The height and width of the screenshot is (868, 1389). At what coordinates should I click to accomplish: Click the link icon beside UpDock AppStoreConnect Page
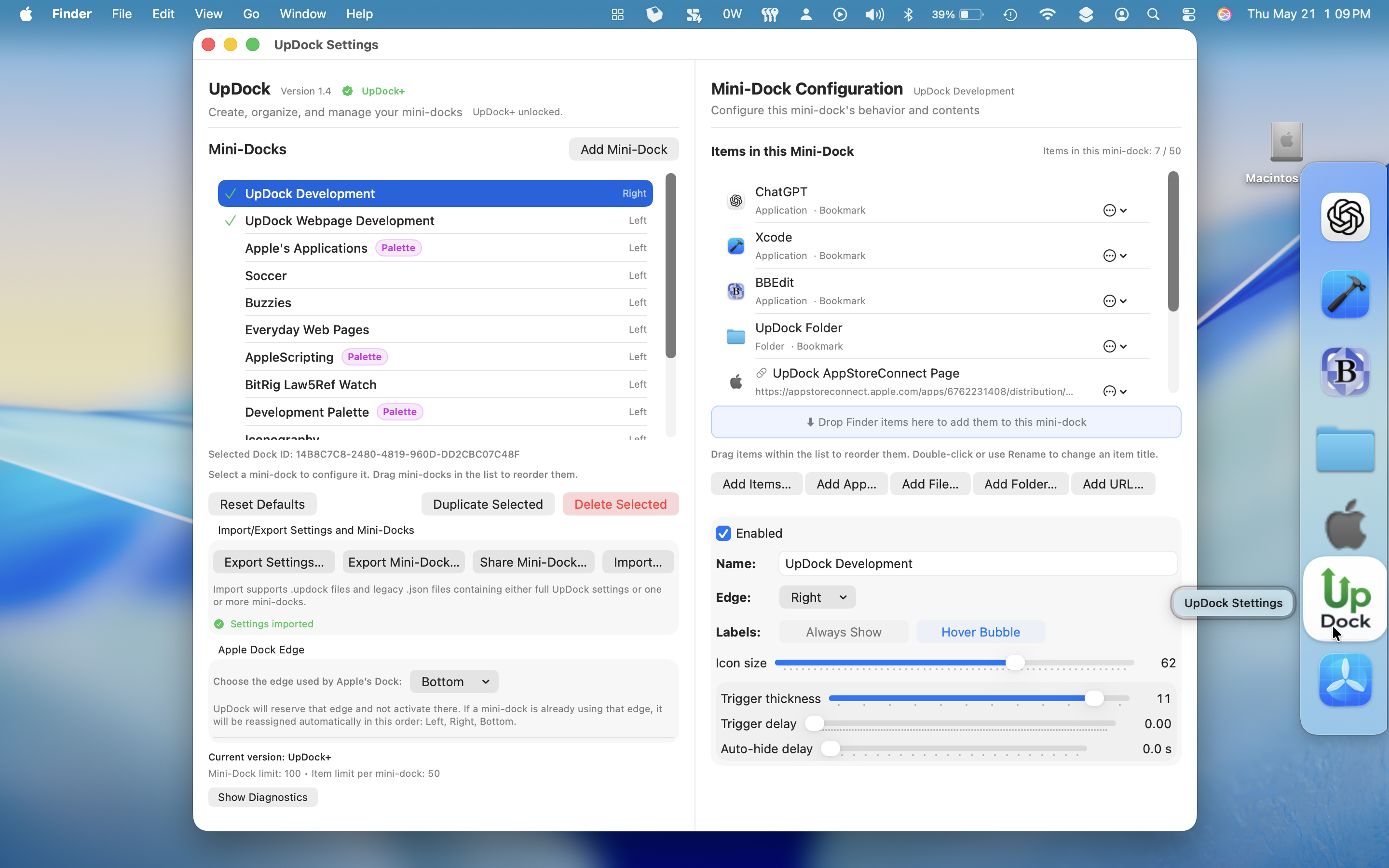[762, 373]
